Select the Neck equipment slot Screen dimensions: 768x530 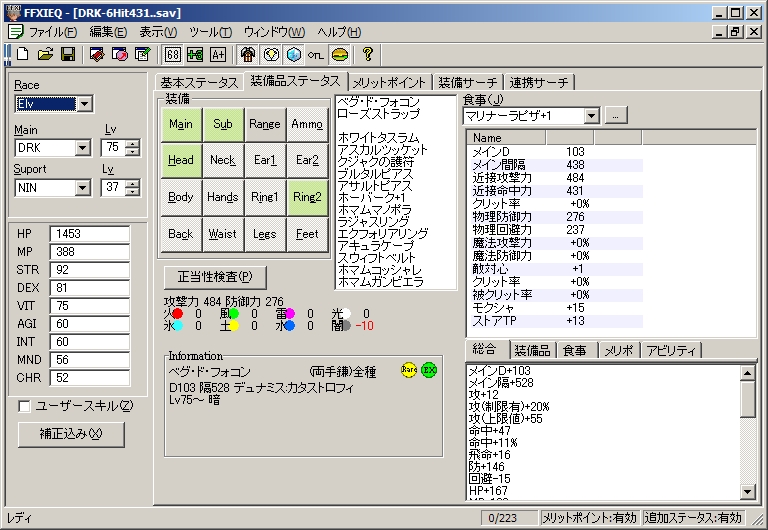[223, 160]
